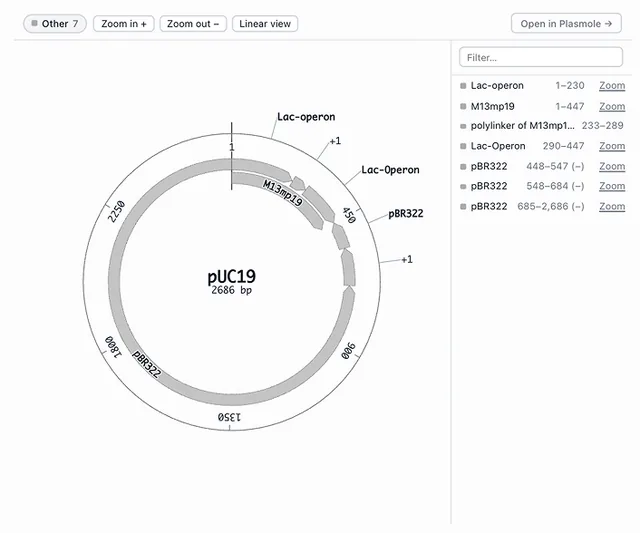The width and height of the screenshot is (640, 533).
Task: Click the 900 position marker on the ring
Action: (348, 351)
